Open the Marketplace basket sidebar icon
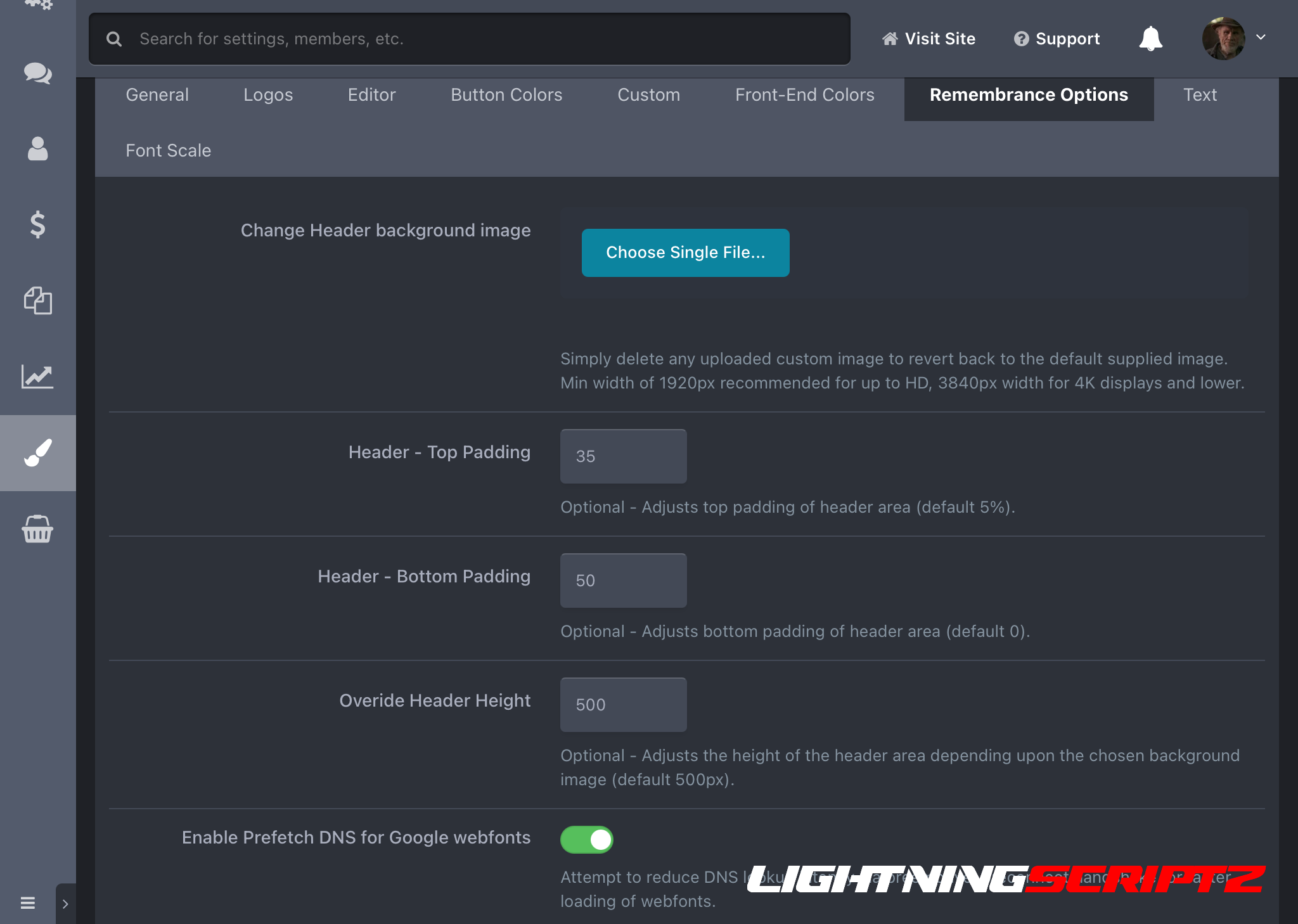The height and width of the screenshot is (924, 1298). pos(37,529)
